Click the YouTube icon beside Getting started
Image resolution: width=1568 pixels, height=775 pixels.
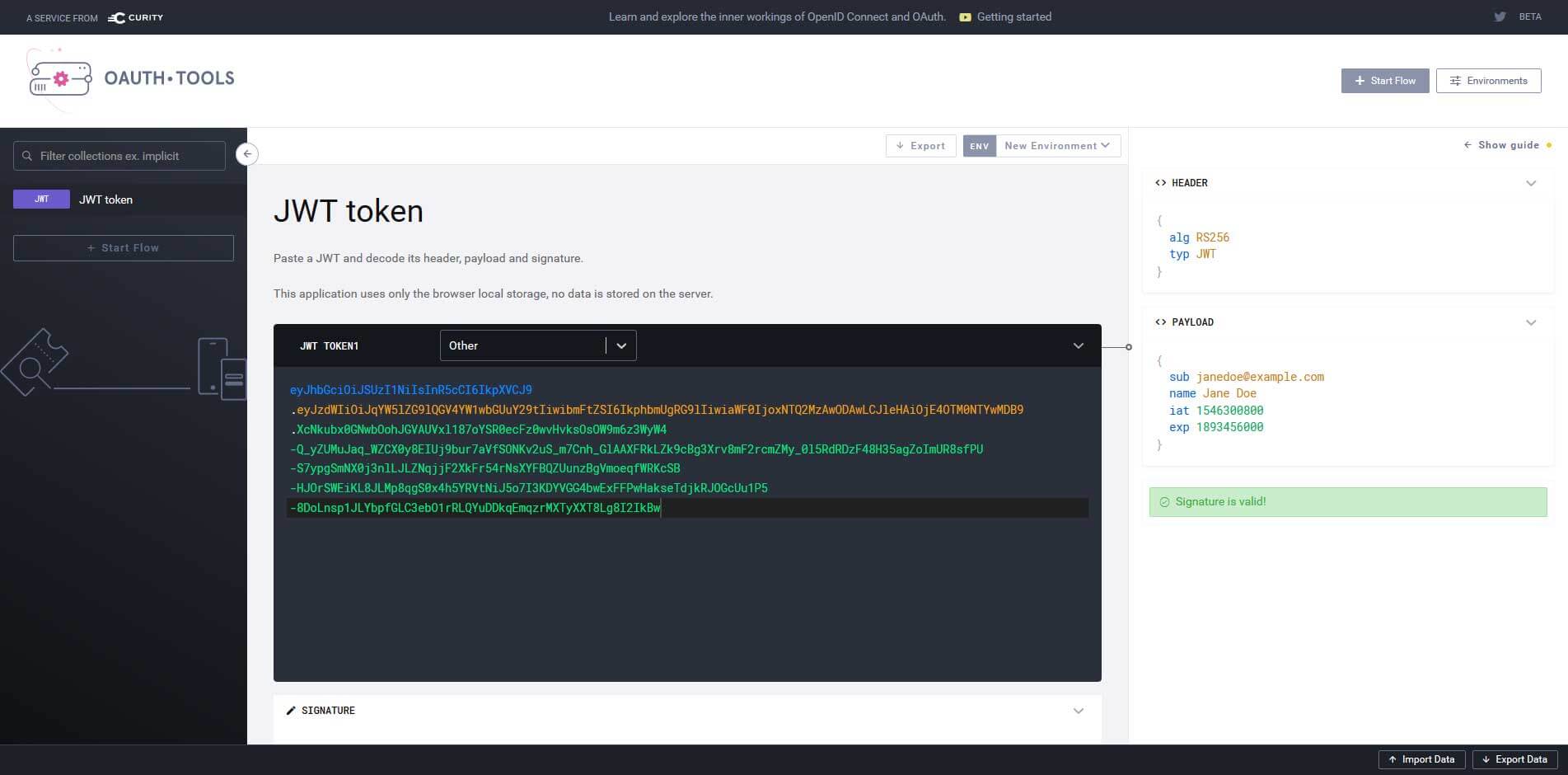click(x=965, y=17)
